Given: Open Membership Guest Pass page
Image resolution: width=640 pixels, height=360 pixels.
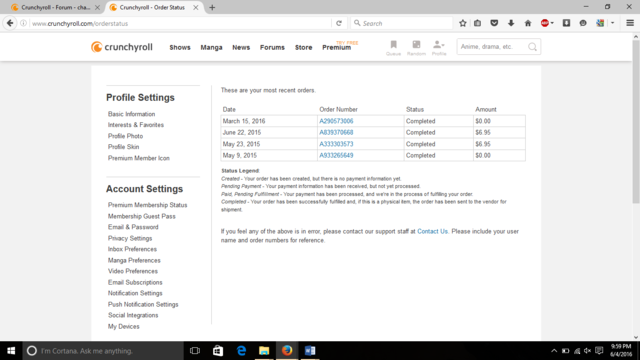Looking at the screenshot, I should tap(142, 216).
